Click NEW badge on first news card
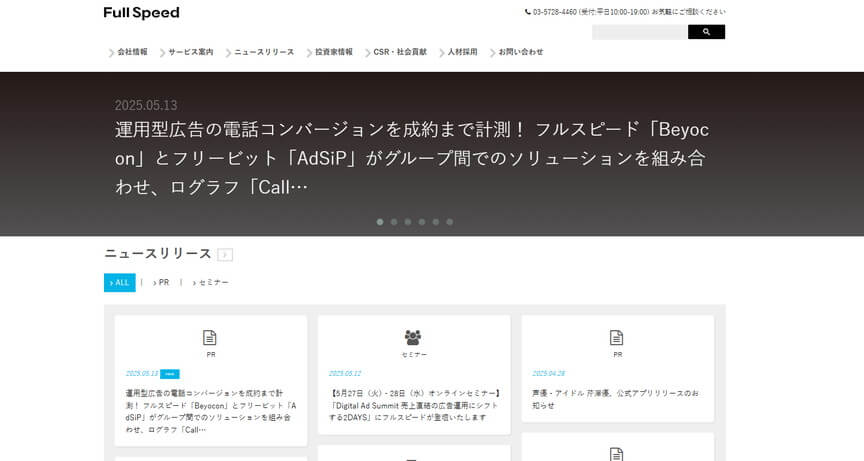 (x=170, y=374)
